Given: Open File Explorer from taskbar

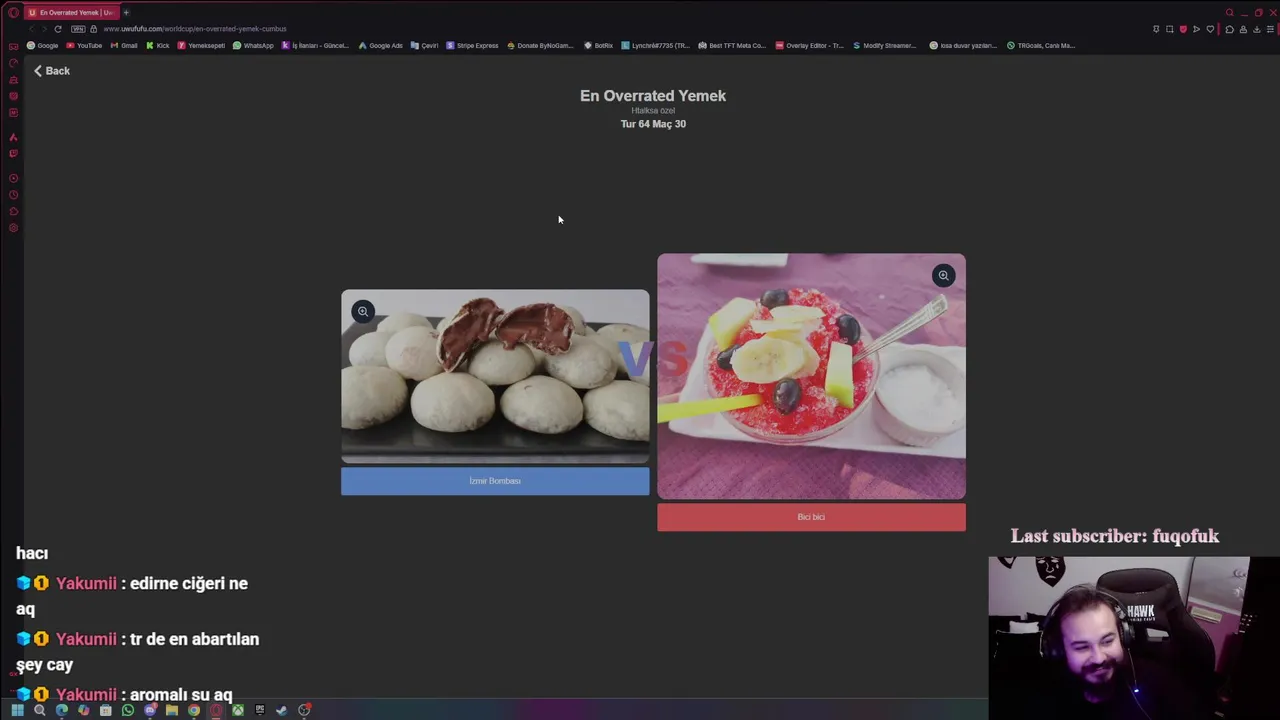Looking at the screenshot, I should 172,710.
